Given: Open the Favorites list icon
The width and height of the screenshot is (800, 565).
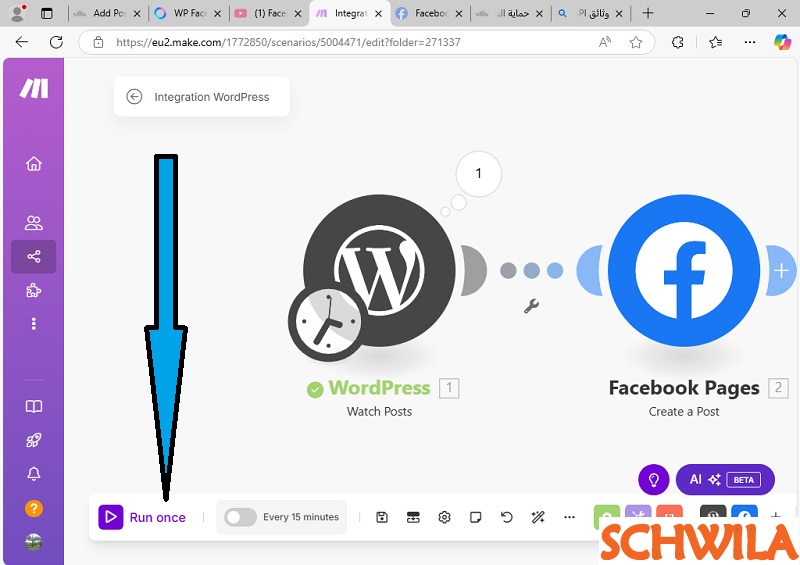Looking at the screenshot, I should [715, 42].
